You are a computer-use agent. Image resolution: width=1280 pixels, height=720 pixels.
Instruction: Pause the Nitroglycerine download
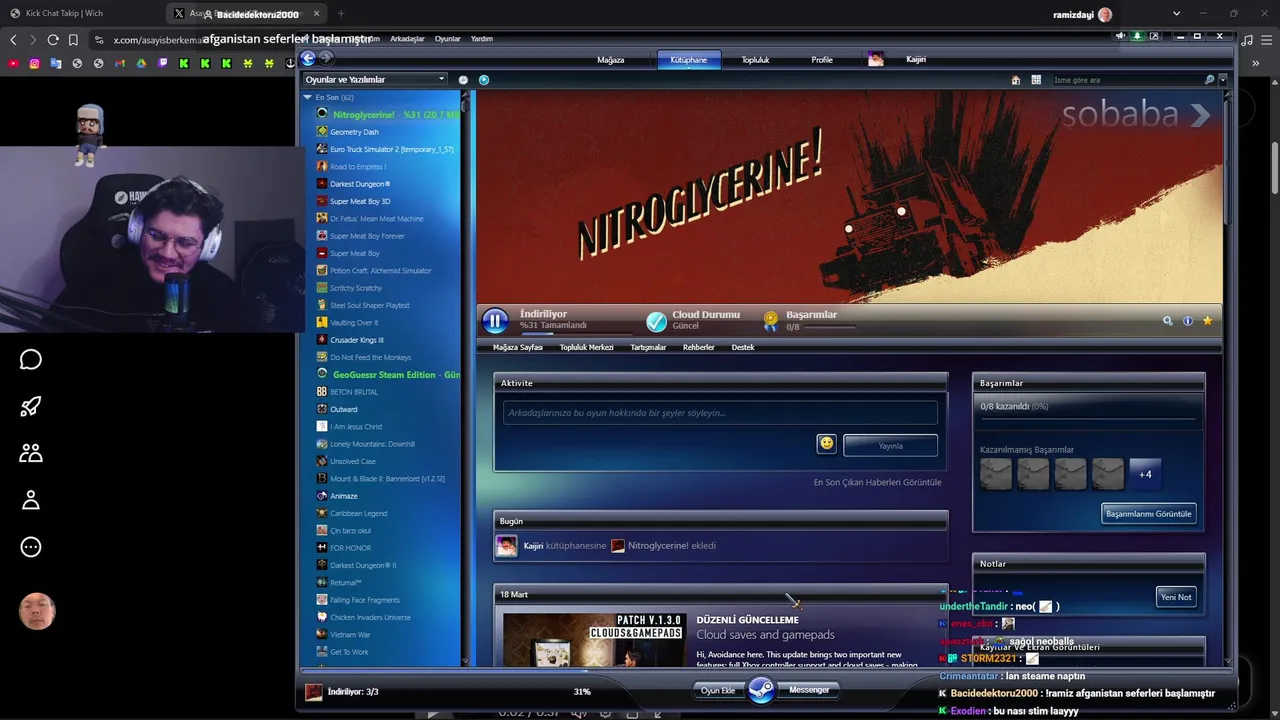[494, 321]
